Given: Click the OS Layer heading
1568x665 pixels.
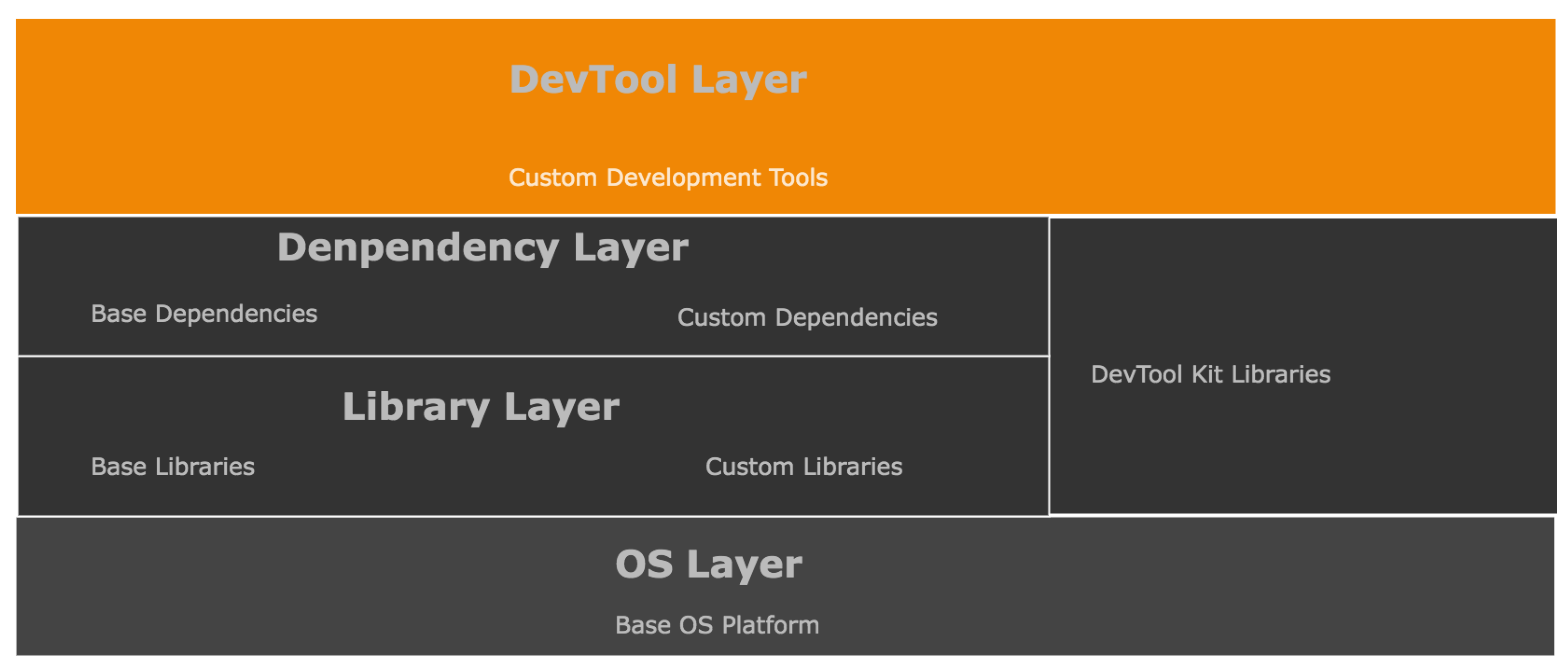Looking at the screenshot, I should [709, 565].
